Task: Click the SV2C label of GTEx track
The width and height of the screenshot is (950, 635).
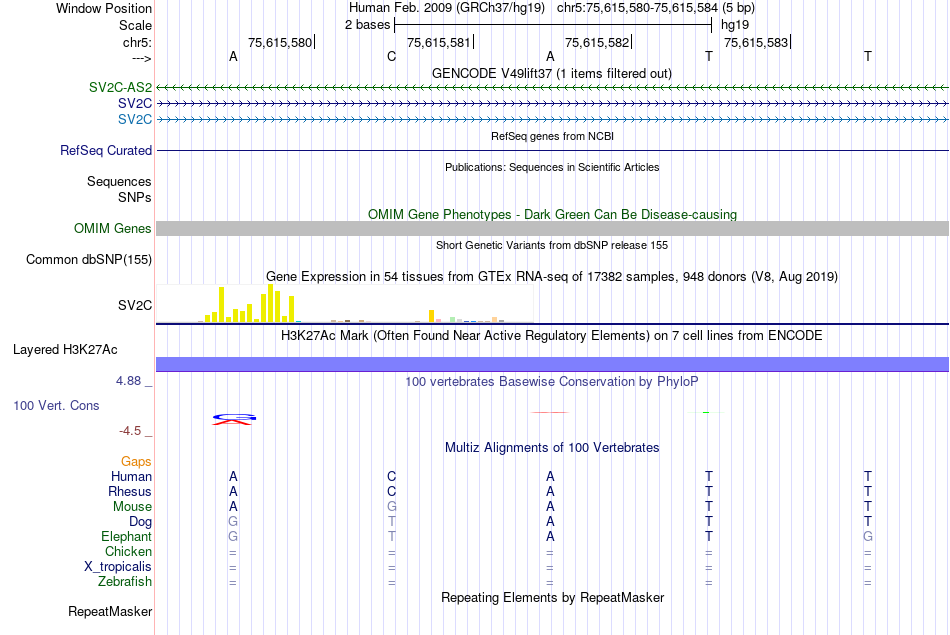Action: [135, 305]
